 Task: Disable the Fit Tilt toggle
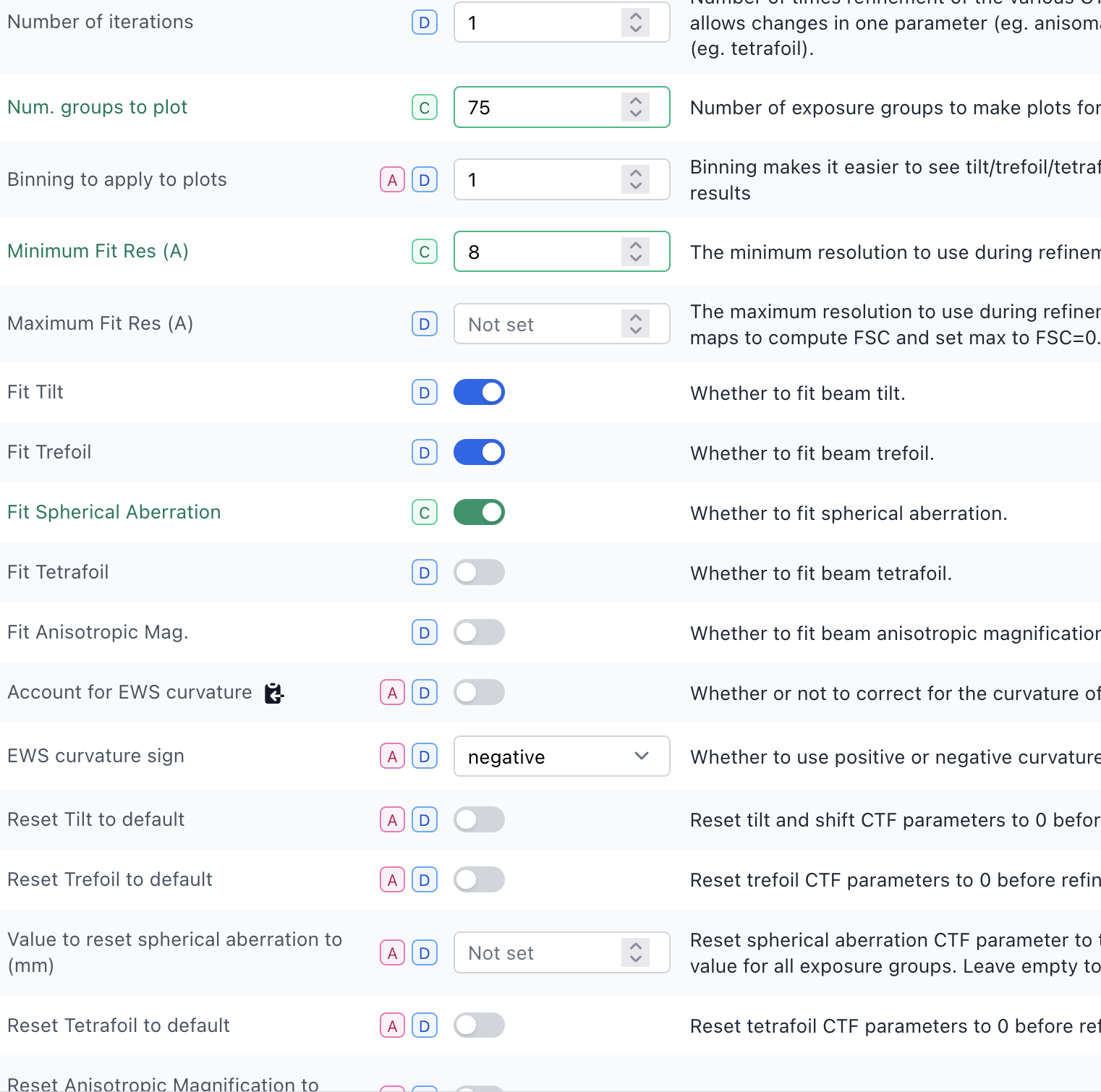[479, 392]
